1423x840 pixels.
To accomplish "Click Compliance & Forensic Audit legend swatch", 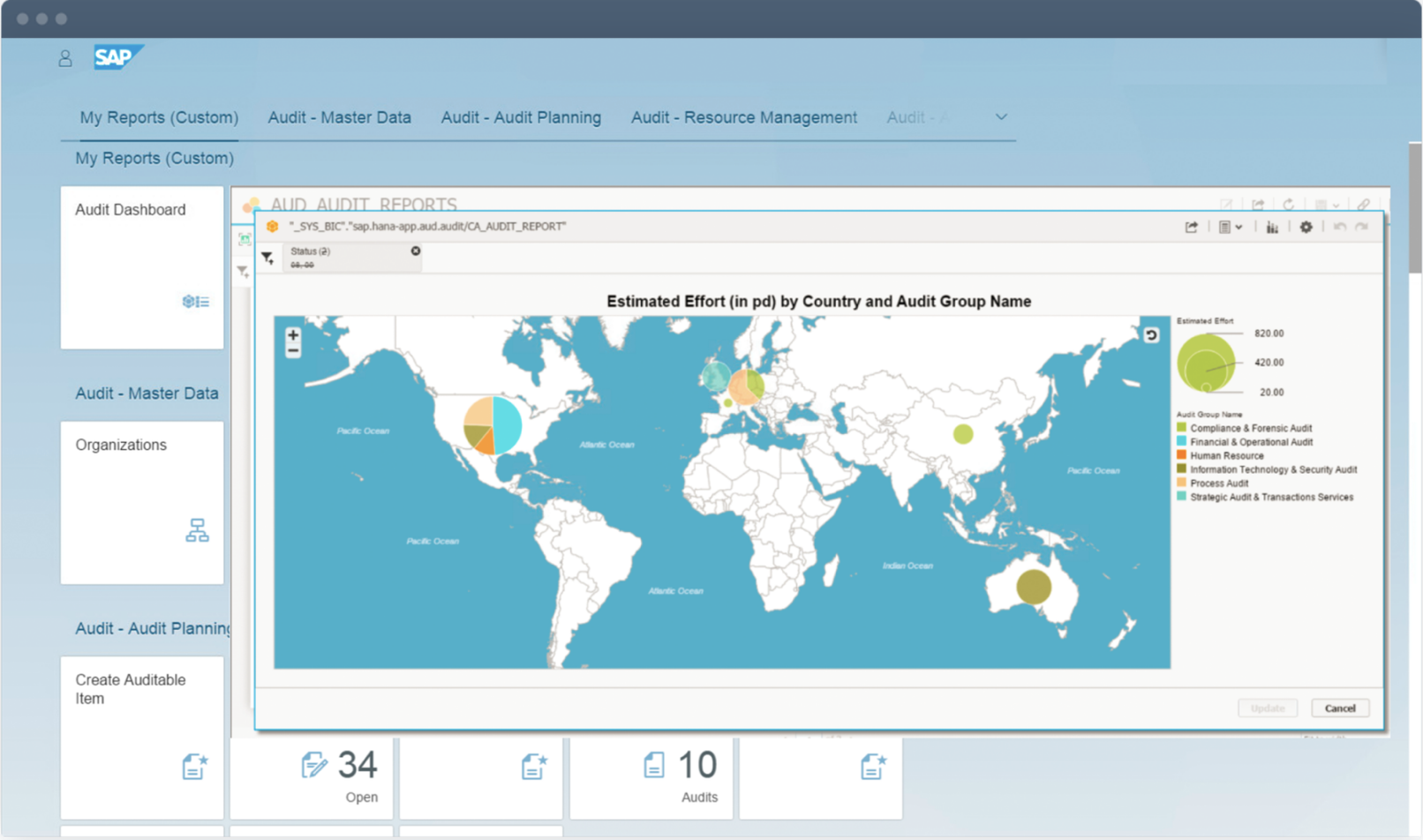I will click(x=1181, y=428).
